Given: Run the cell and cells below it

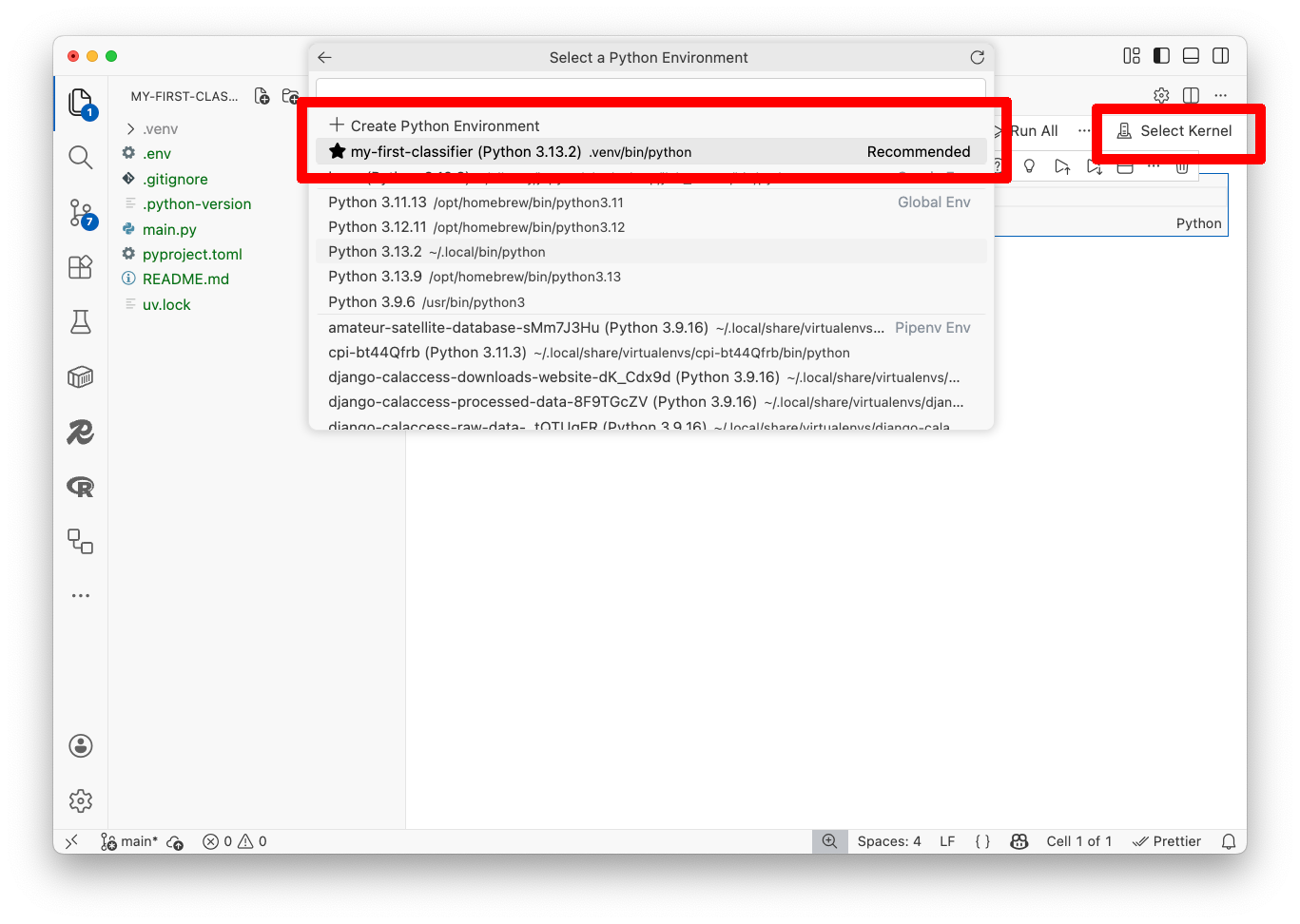Looking at the screenshot, I should (1095, 165).
